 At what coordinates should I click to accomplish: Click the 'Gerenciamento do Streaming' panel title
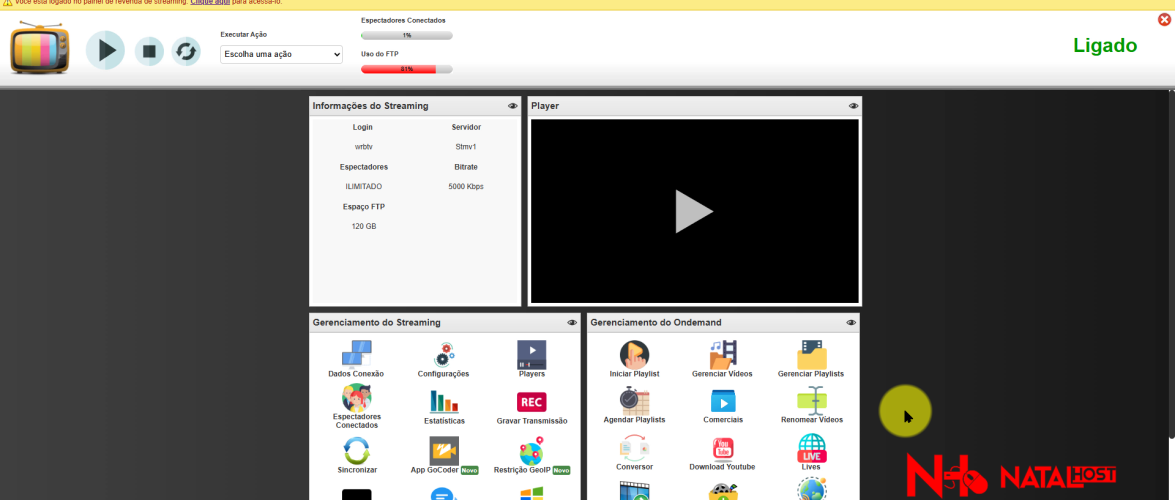coord(376,322)
